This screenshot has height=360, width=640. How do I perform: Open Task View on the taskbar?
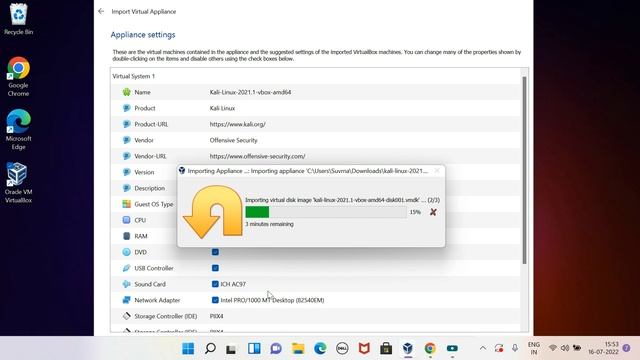[232, 348]
